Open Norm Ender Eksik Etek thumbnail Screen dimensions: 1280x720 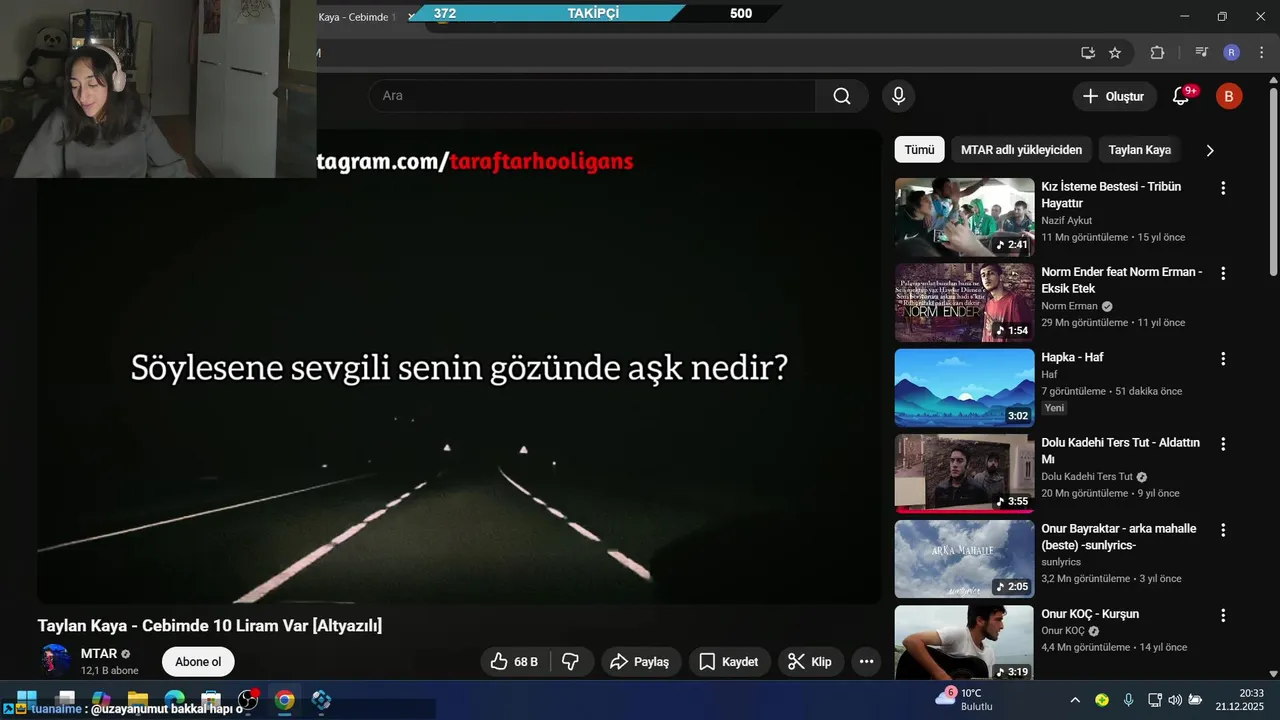click(964, 303)
